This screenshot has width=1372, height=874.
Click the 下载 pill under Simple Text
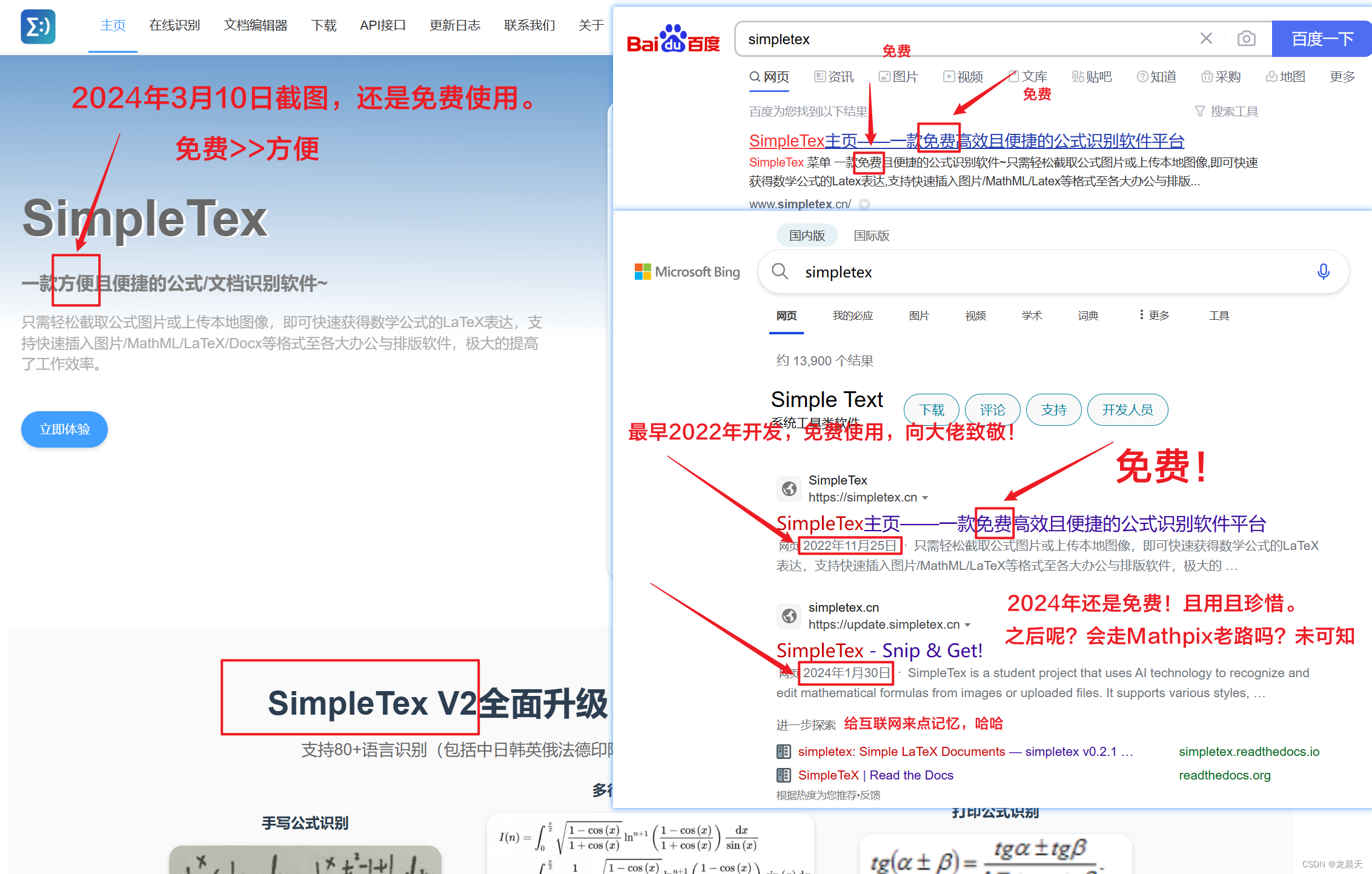coord(931,410)
